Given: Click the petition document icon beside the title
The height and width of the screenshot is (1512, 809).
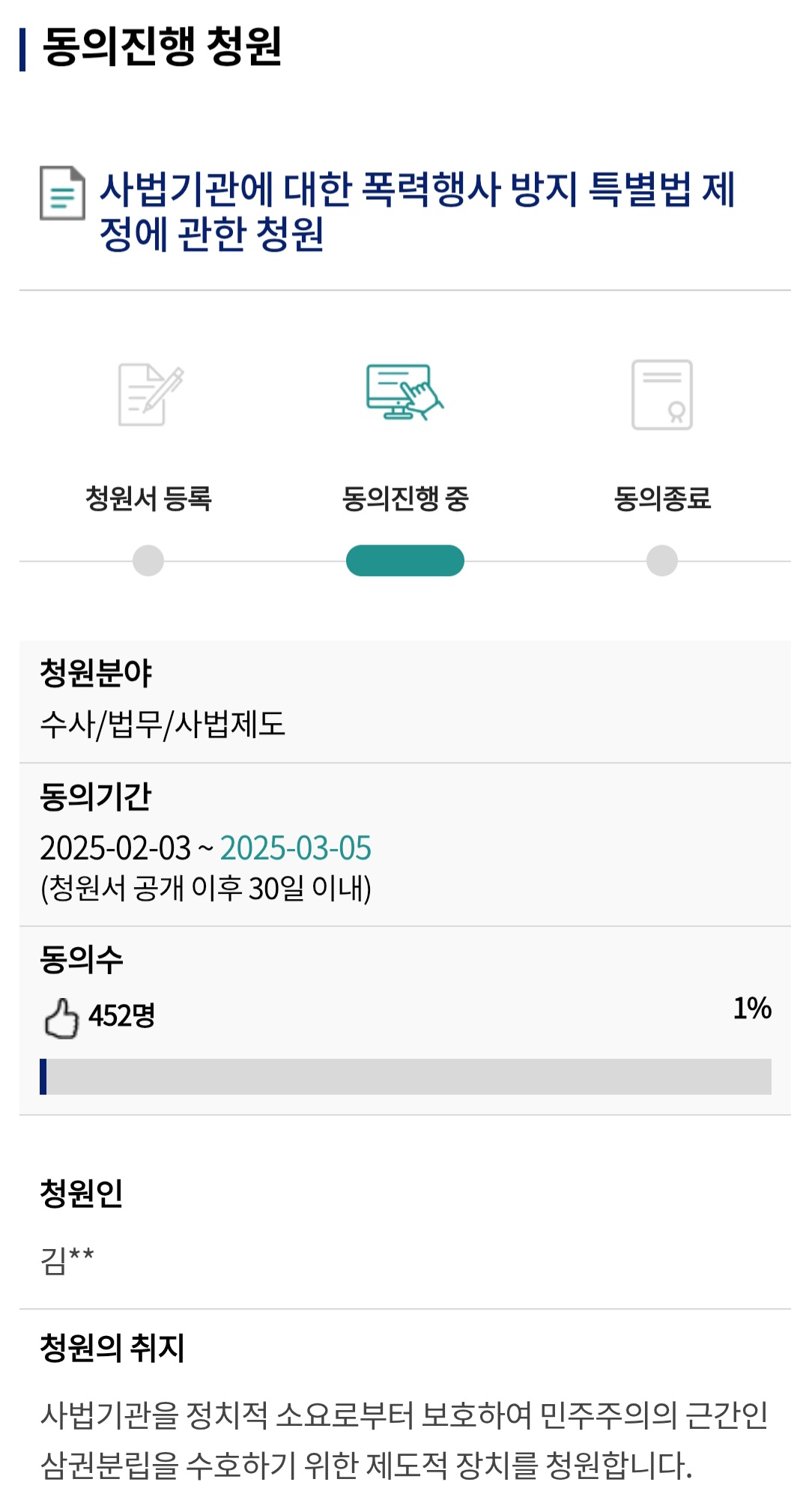Looking at the screenshot, I should [62, 193].
